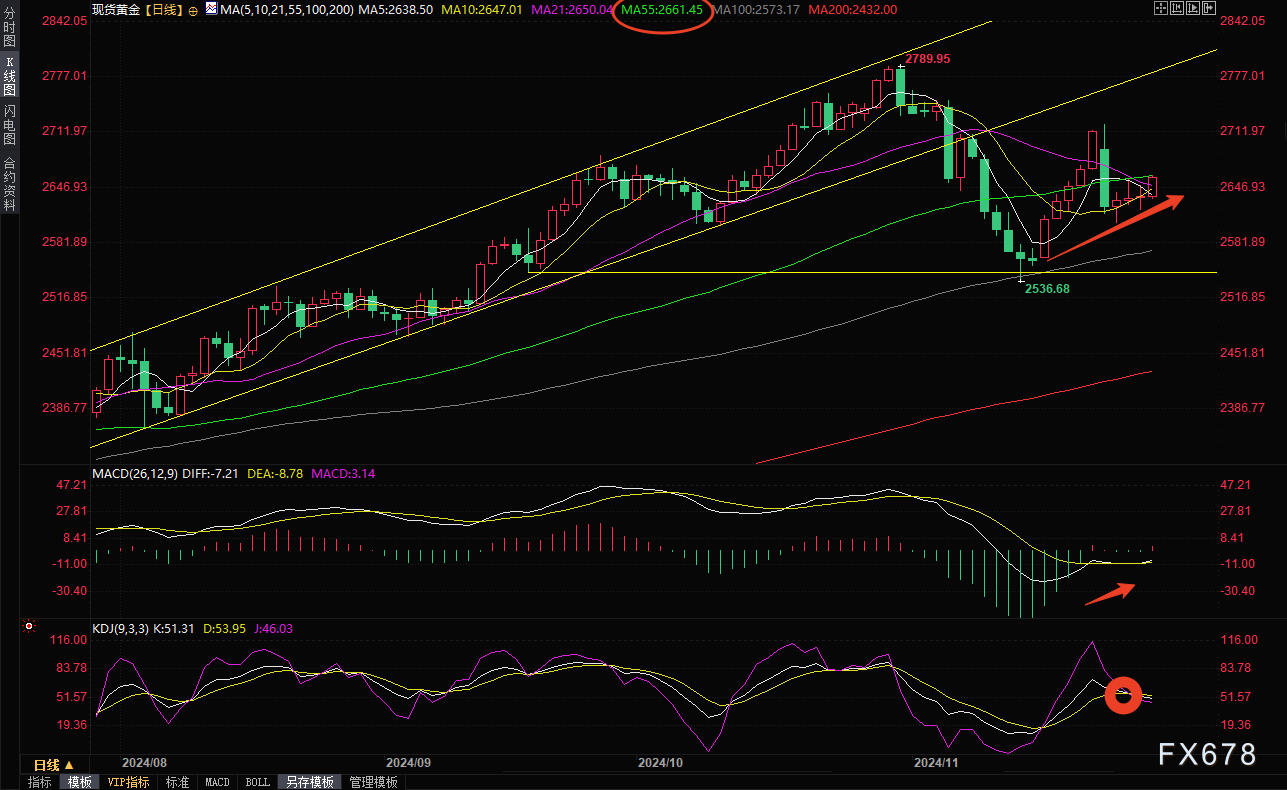
Task: Click the MA indicator chart icon
Action: tap(210, 8)
